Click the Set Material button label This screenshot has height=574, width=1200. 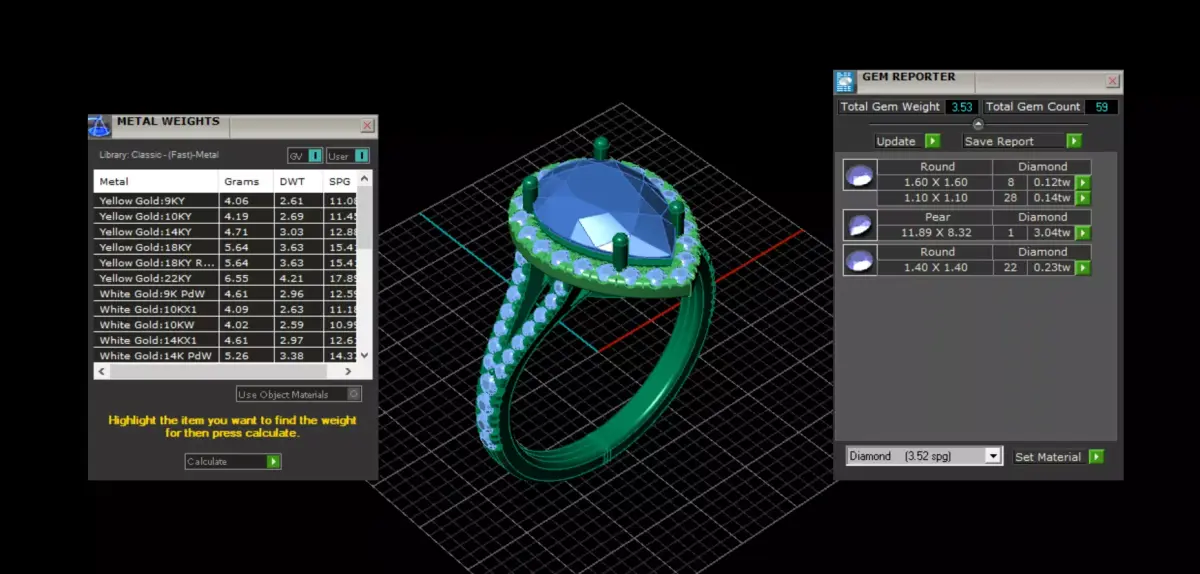point(1048,456)
